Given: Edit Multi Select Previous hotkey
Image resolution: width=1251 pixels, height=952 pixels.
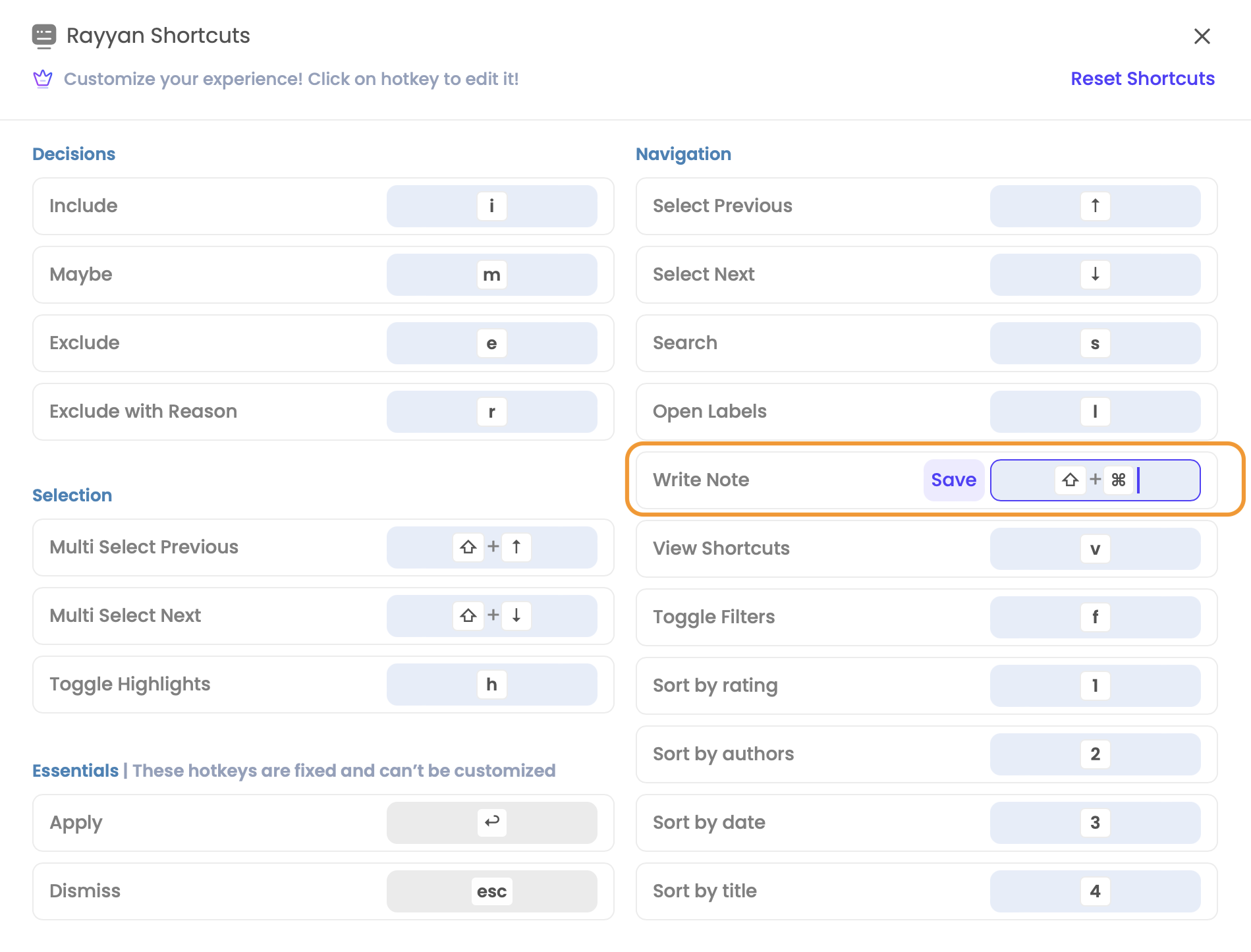Looking at the screenshot, I should [491, 547].
